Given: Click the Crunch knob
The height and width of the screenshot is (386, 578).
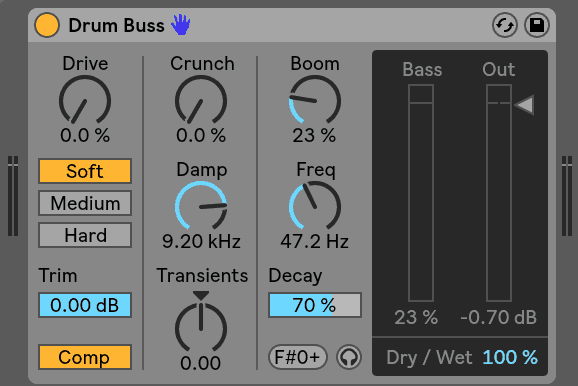Looking at the screenshot, I should tap(201, 100).
